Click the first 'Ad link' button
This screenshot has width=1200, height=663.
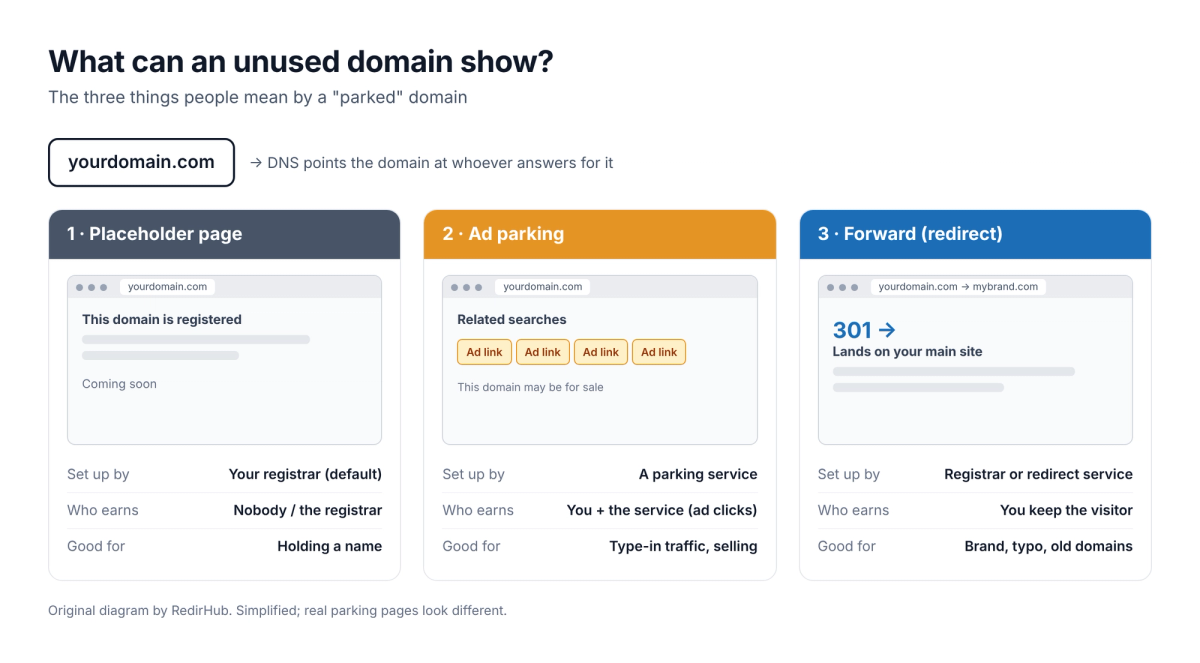(x=485, y=352)
